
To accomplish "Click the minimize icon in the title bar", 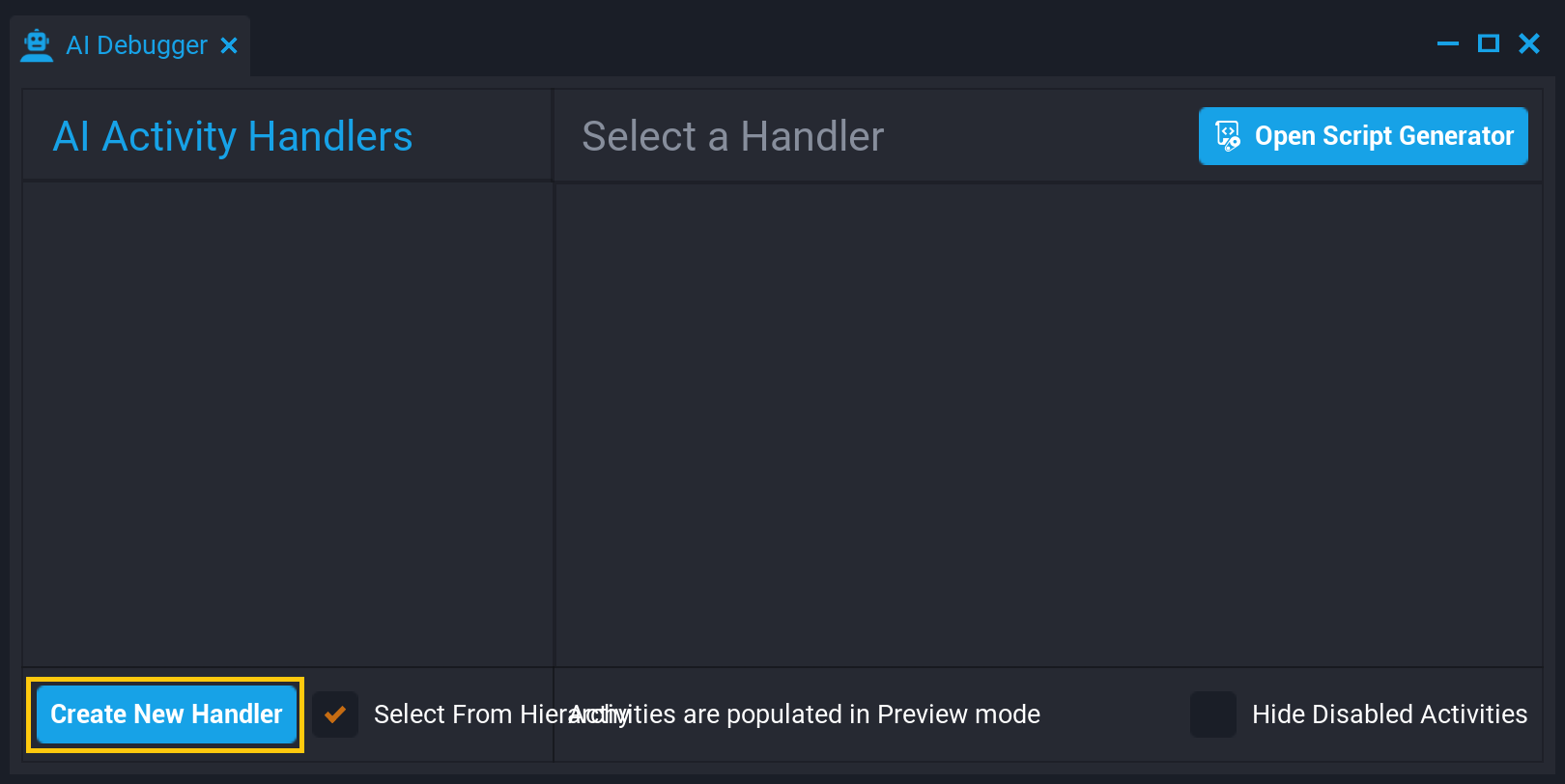I will (1447, 43).
